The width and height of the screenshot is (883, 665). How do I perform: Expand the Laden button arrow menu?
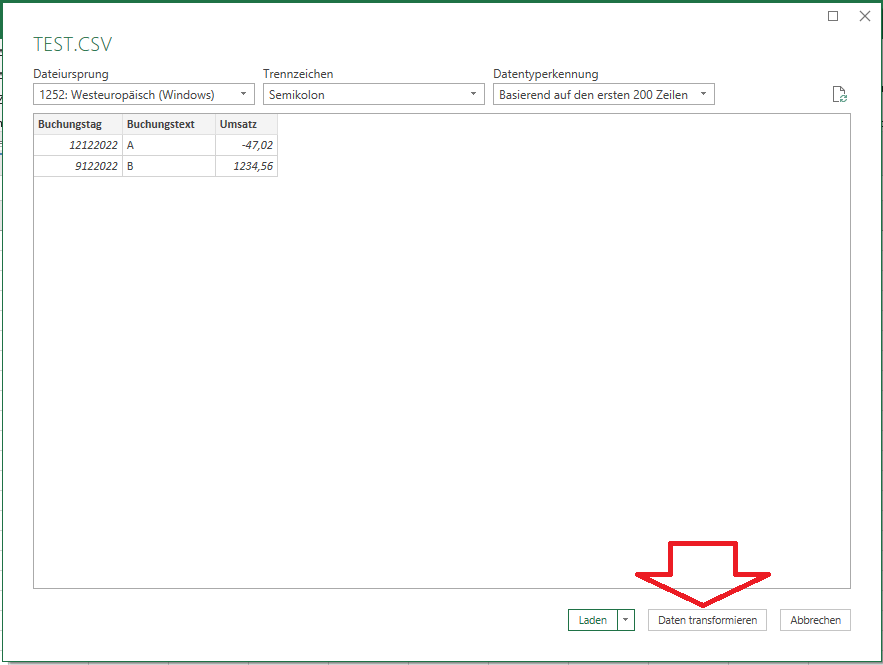pyautogui.click(x=626, y=620)
